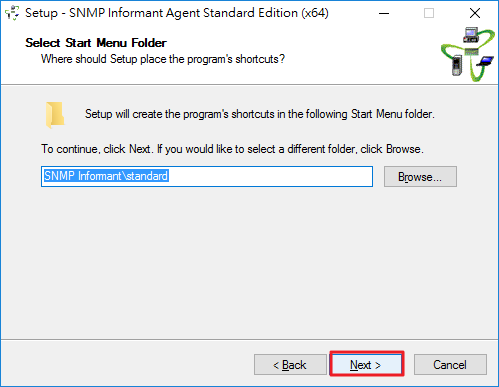499x387 pixels.
Task: Click the server tower icon in the logo
Action: coord(457,65)
